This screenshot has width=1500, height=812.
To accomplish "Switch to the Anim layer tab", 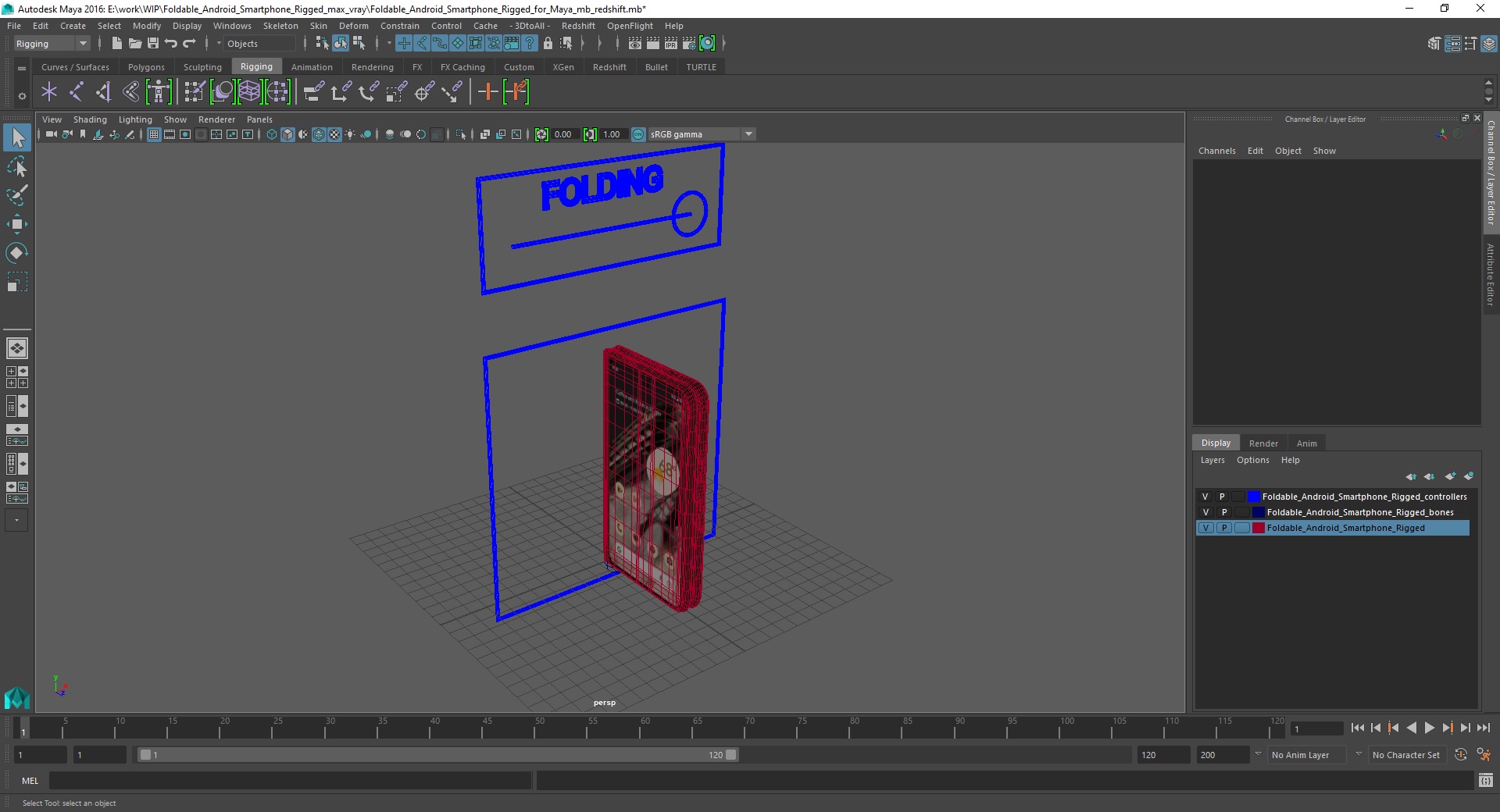I will [1306, 443].
